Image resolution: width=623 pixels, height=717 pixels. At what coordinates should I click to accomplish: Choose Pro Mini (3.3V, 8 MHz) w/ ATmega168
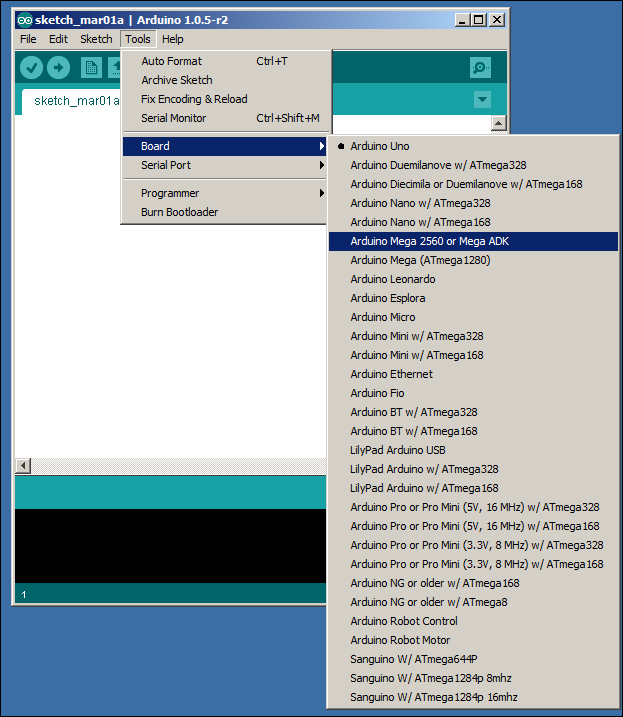pyautogui.click(x=473, y=564)
